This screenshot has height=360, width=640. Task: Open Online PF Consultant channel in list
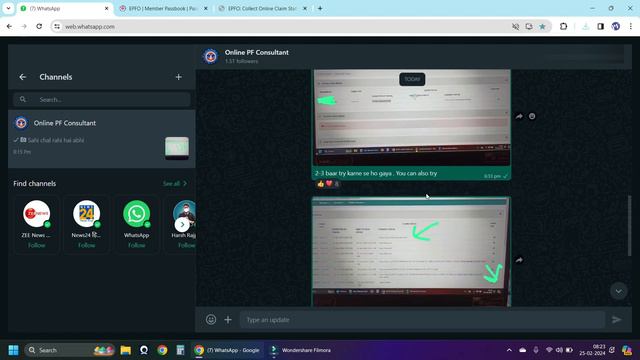[102, 139]
